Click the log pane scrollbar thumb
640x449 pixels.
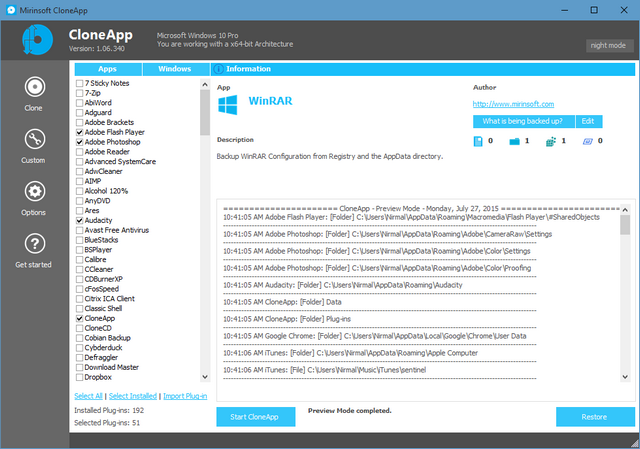click(625, 225)
